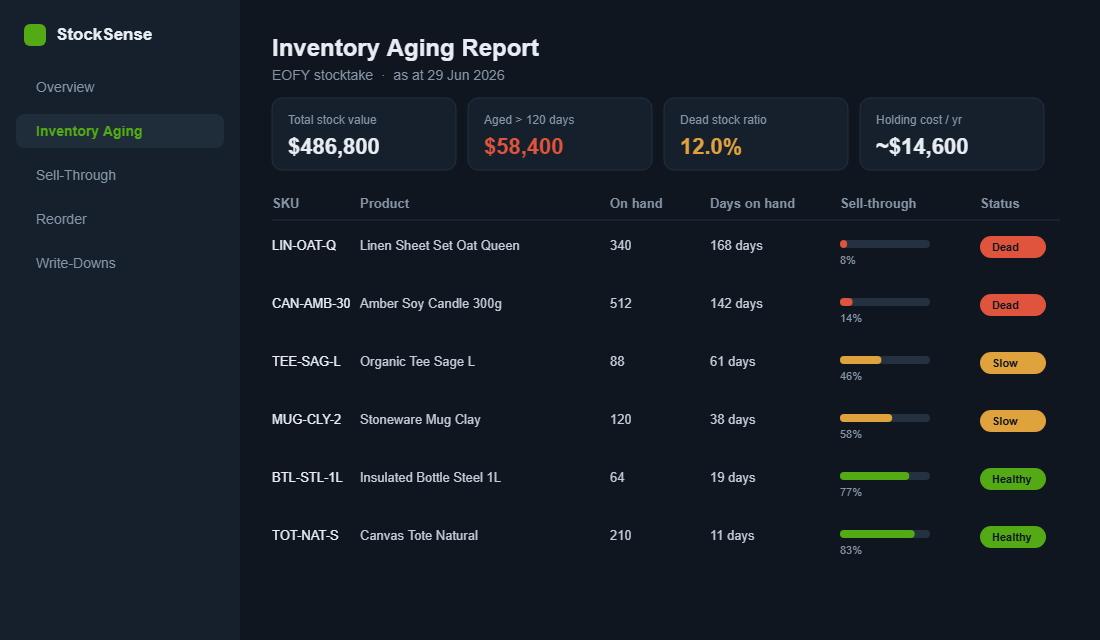Click product Canvas Tote Natural

[419, 535]
